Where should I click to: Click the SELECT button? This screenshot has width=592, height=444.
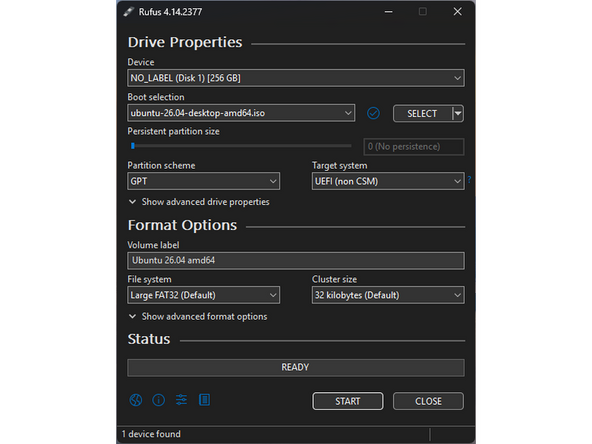coord(422,113)
